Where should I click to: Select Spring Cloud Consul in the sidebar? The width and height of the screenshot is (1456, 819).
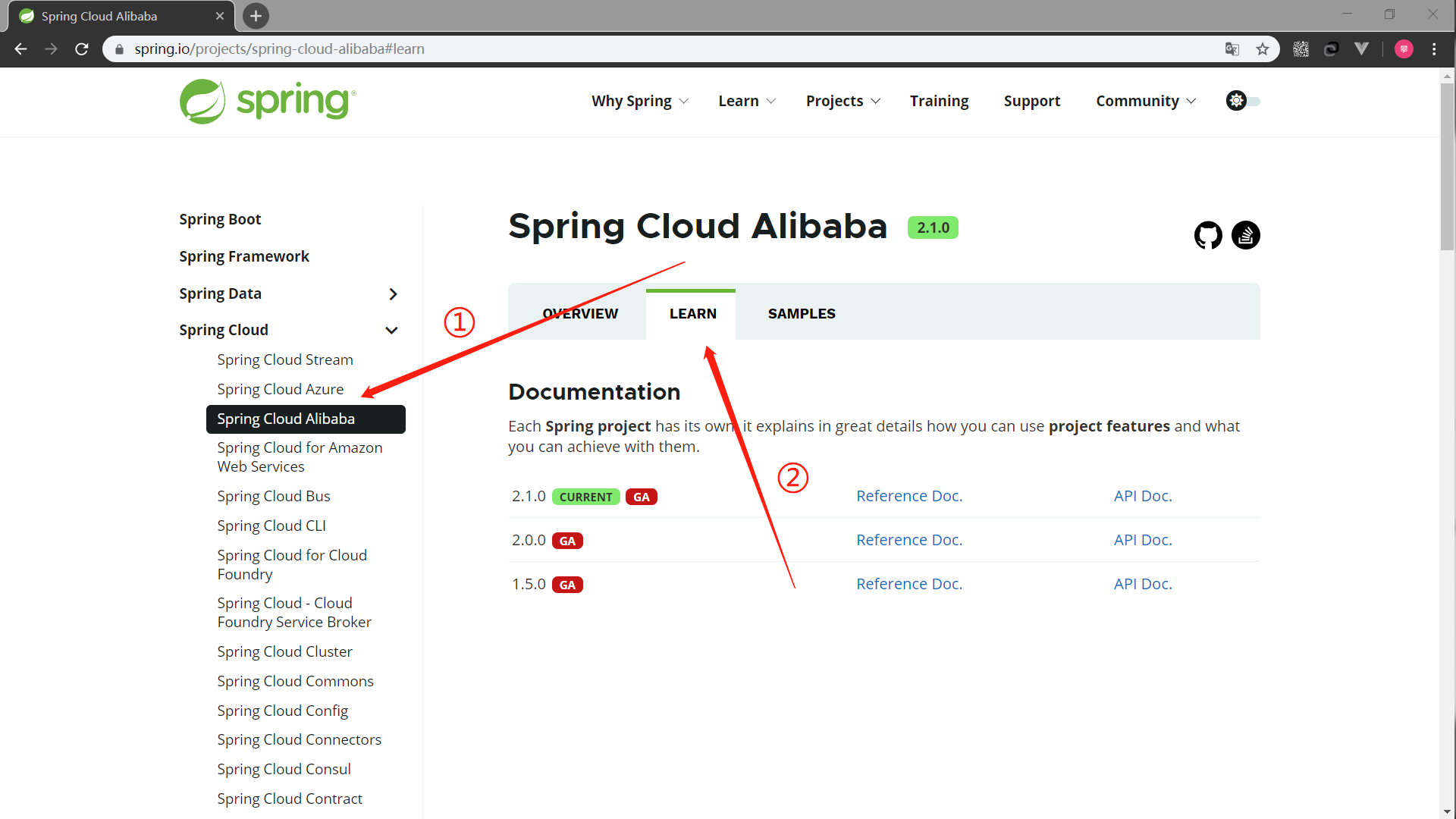click(284, 769)
